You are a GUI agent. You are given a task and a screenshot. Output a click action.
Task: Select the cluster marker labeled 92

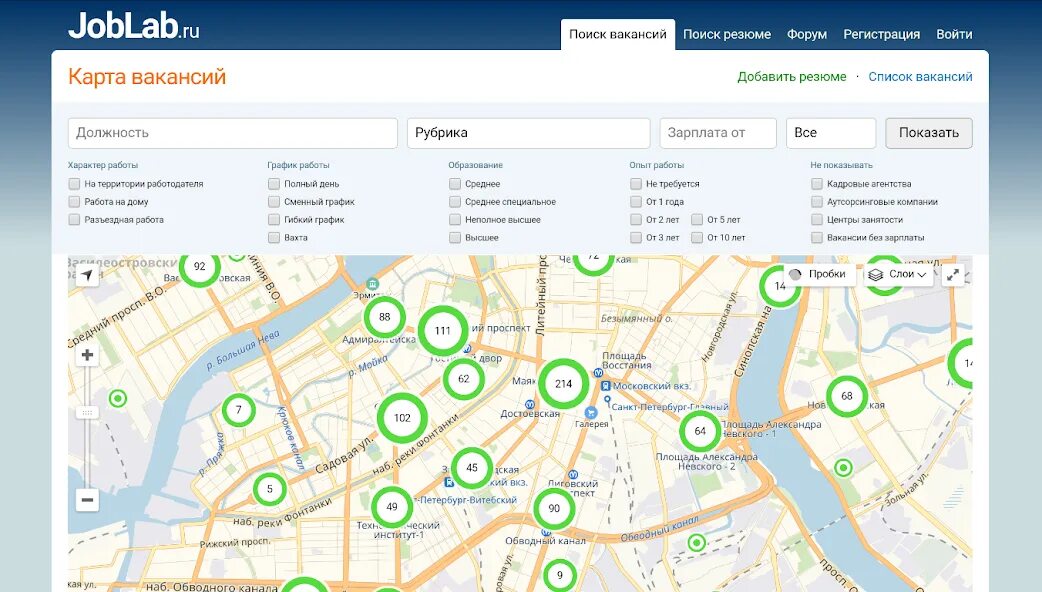coord(199,266)
